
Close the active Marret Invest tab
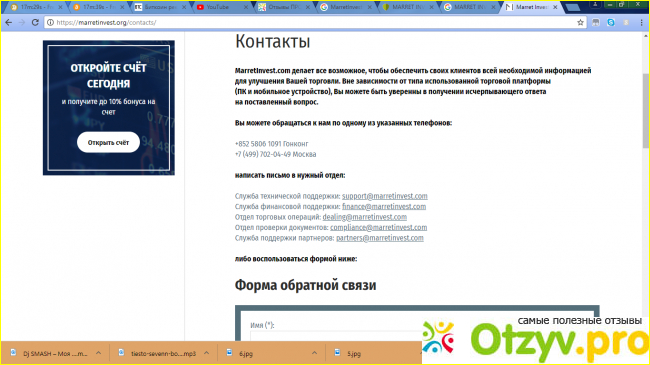coord(555,7)
